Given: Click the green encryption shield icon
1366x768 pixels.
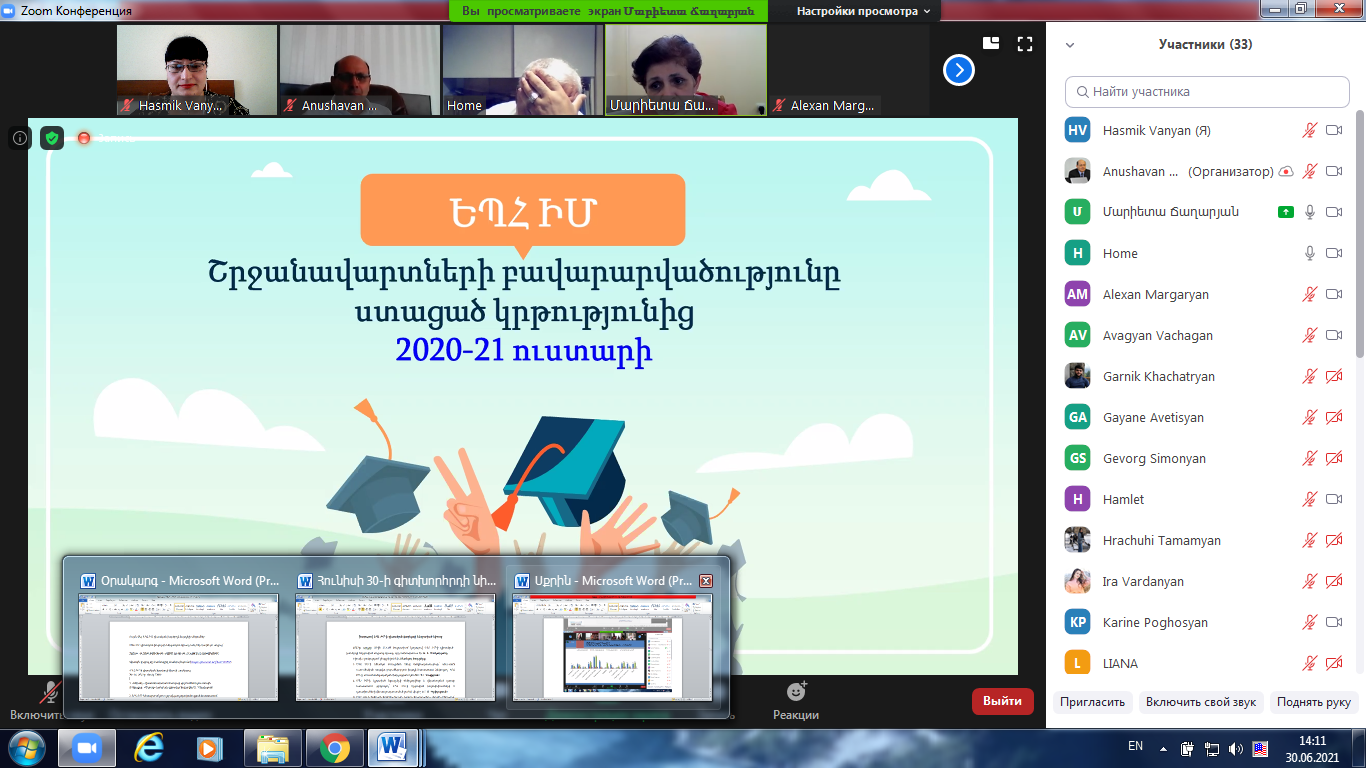Looking at the screenshot, I should (52, 138).
